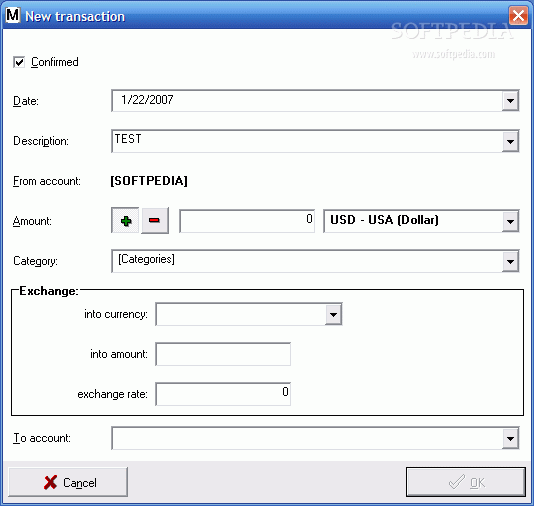Close the New transaction dialog
The image size is (534, 506).
(518, 15)
